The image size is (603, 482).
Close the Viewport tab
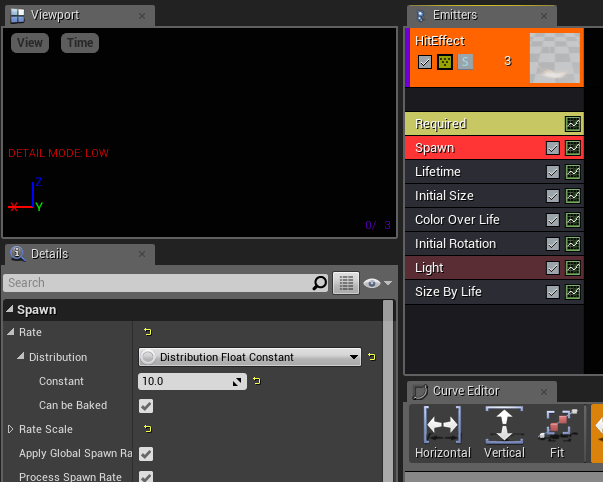click(x=142, y=16)
